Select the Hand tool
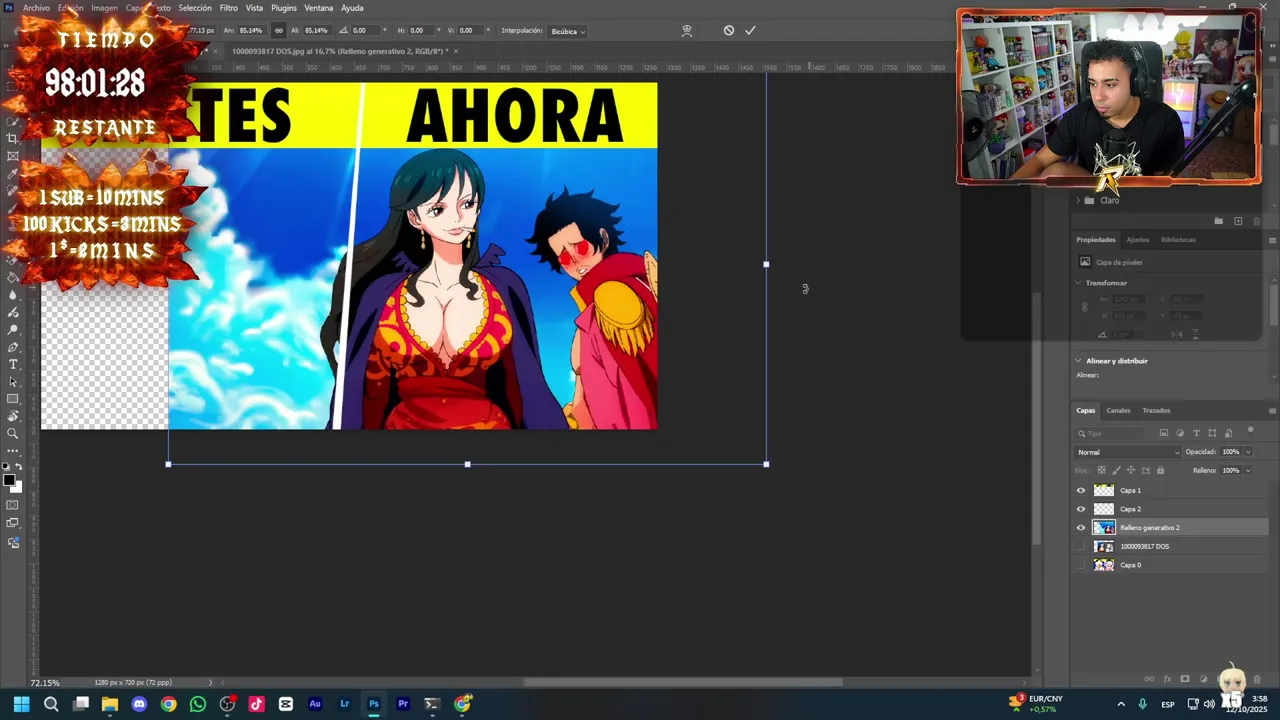The image size is (1280, 720). (x=13, y=416)
